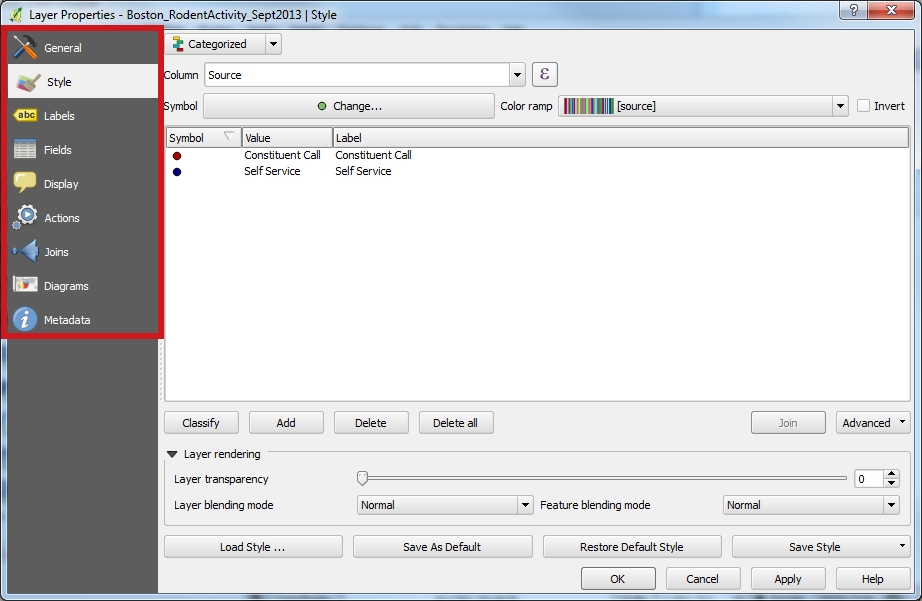922x601 pixels.
Task: Open expression editor epsilon button
Action: [544, 74]
